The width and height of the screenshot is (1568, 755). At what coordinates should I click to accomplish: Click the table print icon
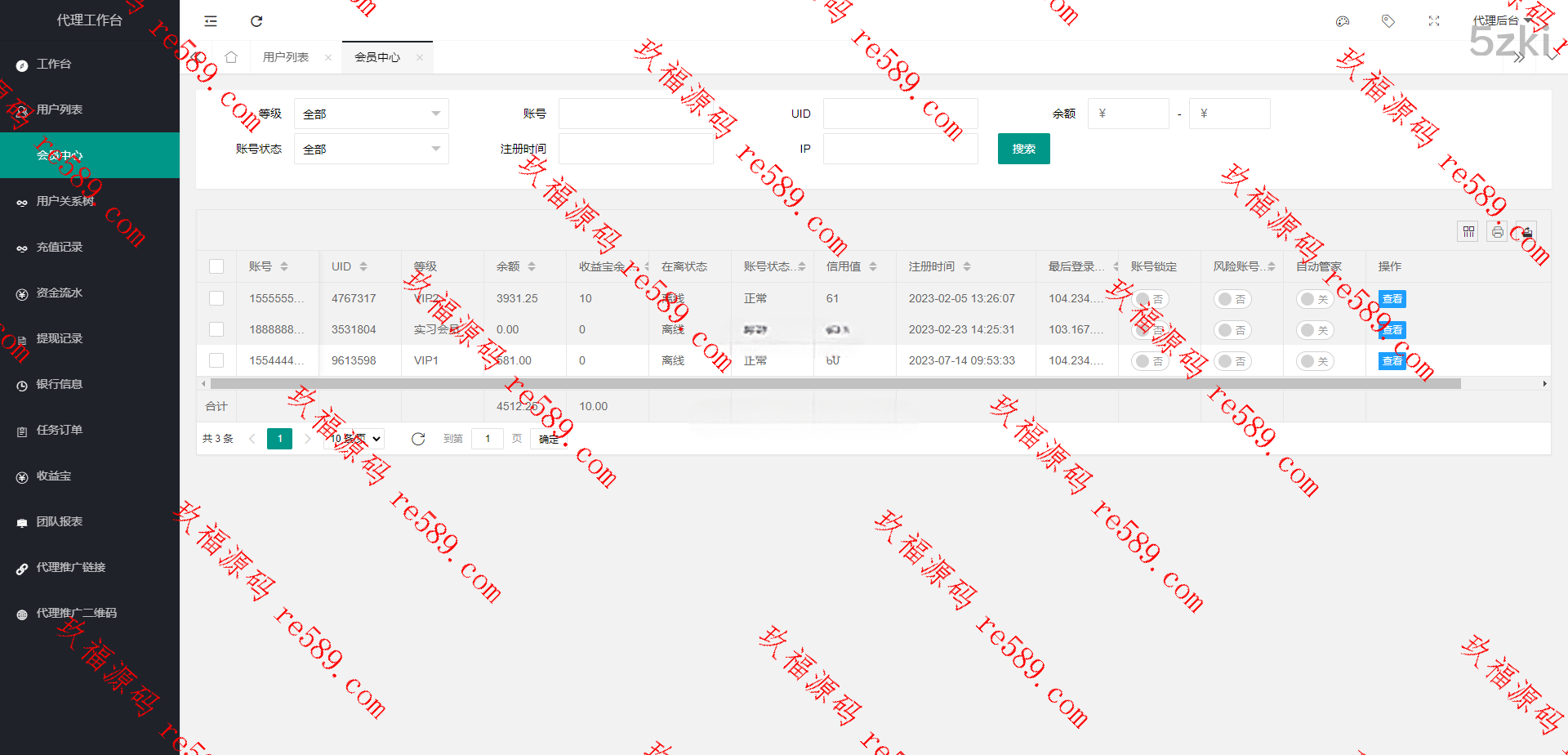tap(1496, 232)
